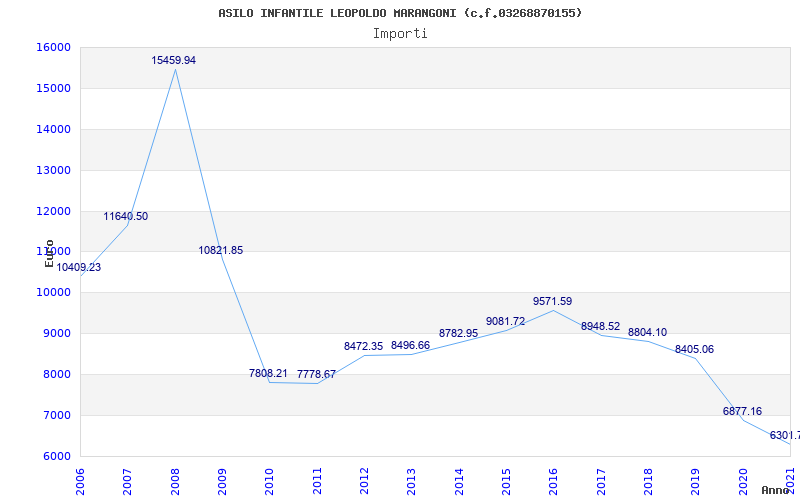
Task: Click the 2020 x-axis year label
Action: click(x=743, y=482)
